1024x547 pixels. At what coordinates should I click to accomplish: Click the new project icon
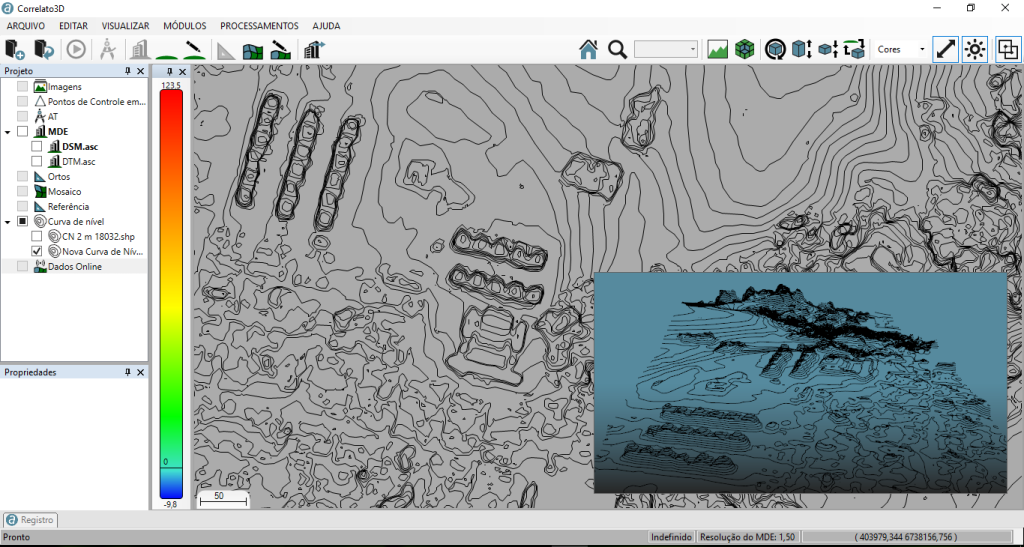pyautogui.click(x=14, y=49)
